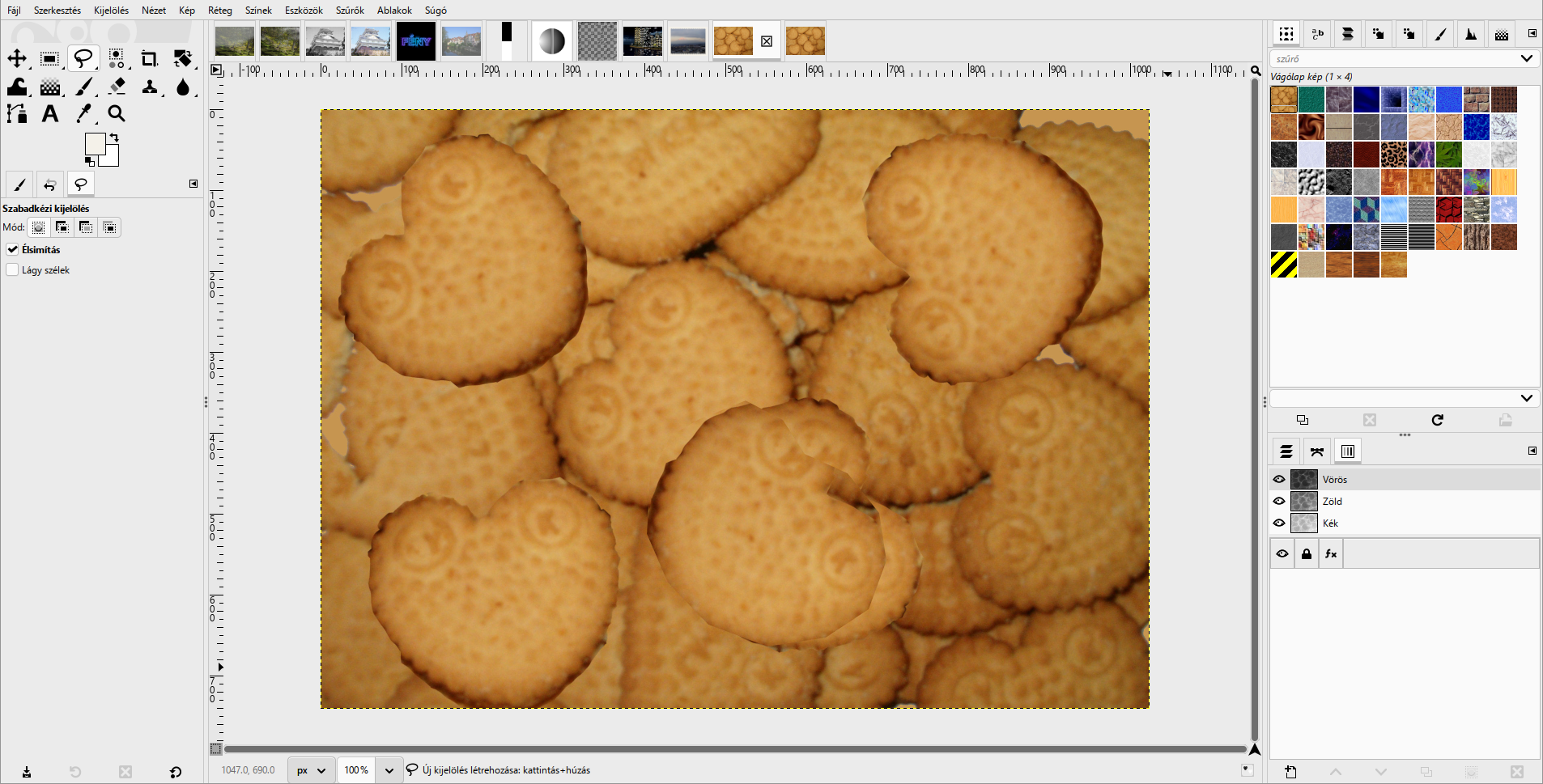Screen dimensions: 1543x784
Task: Select the Warp Transform tool
Action: click(x=17, y=87)
